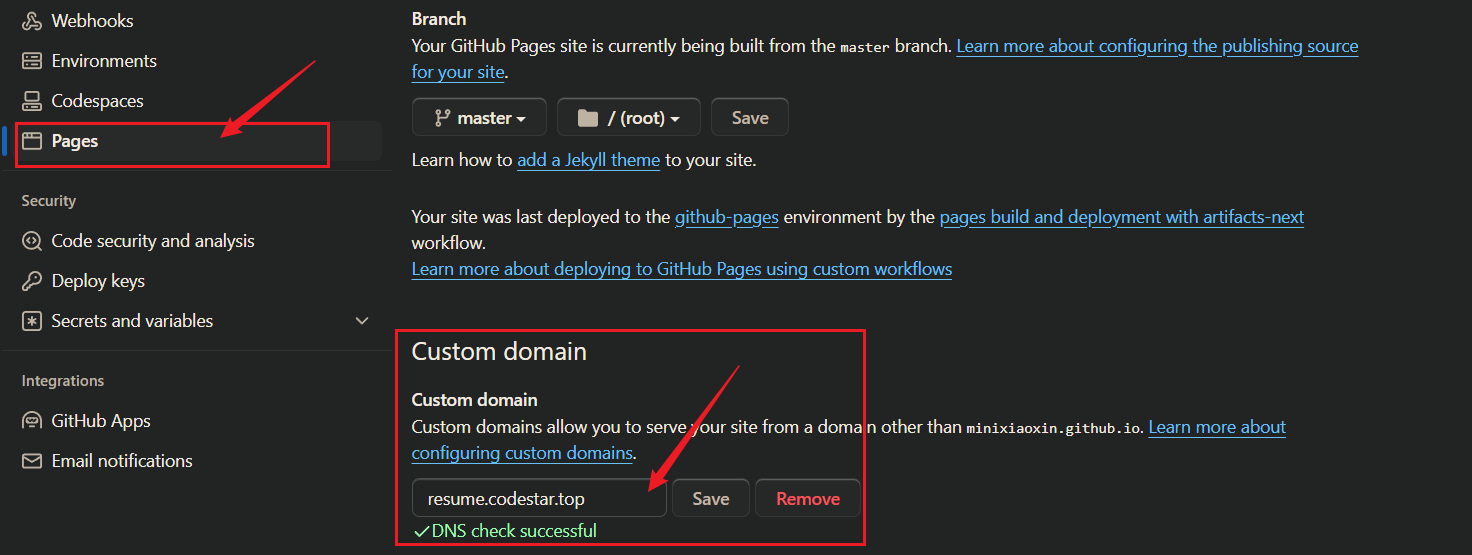Click the 'minixiaoxin.github.io' domain text
Image resolution: width=1472 pixels, height=555 pixels.
1055,428
